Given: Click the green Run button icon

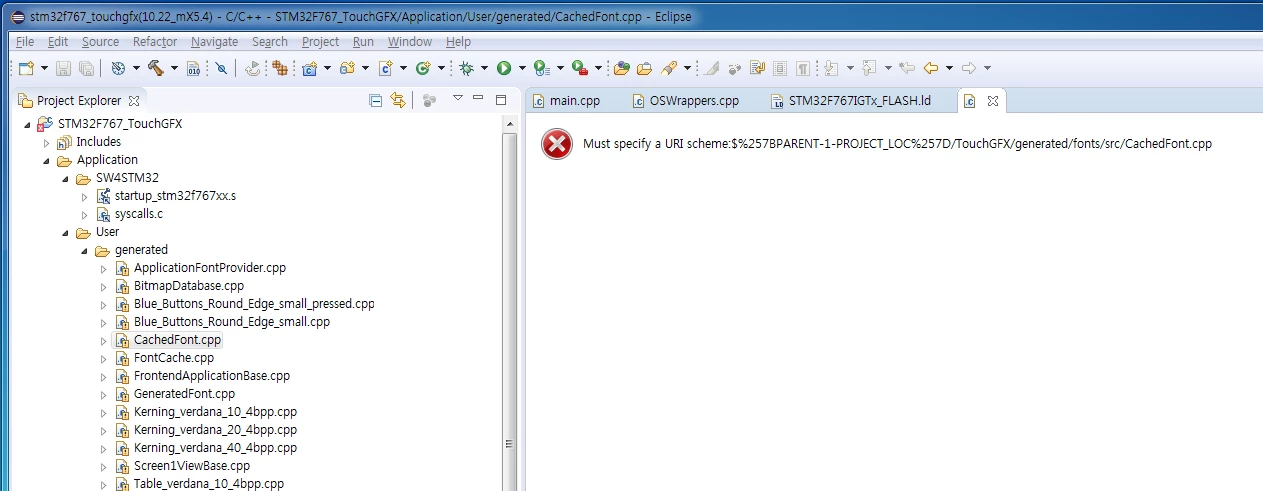Looking at the screenshot, I should click(x=504, y=68).
